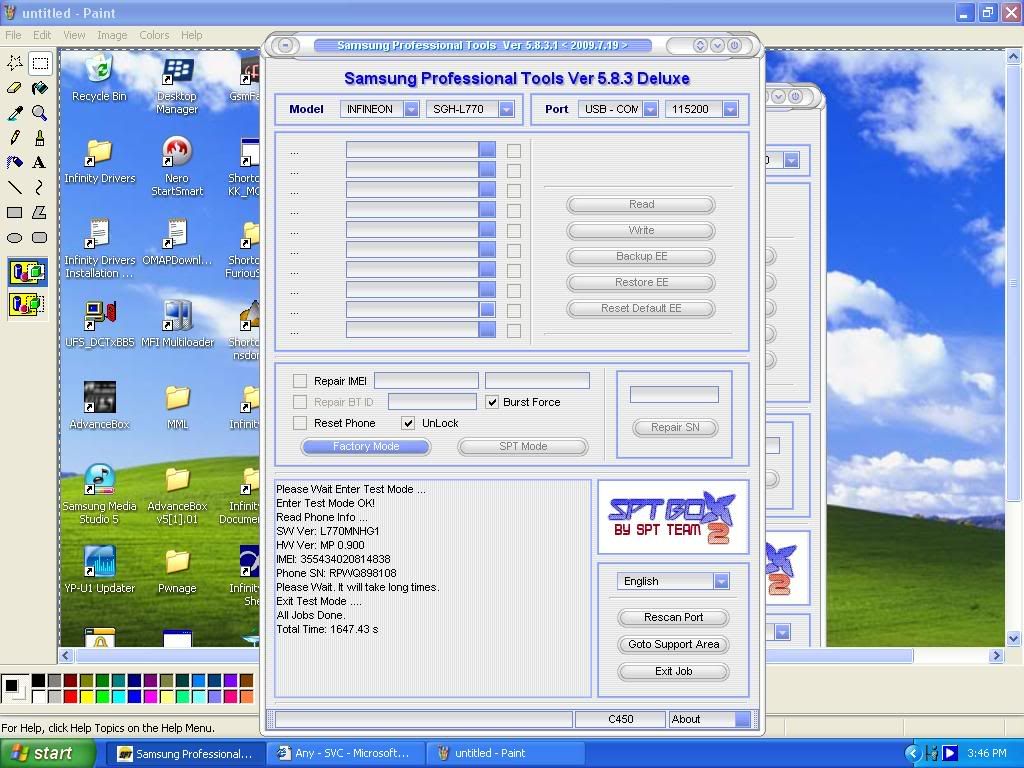Click the SPT Mode button
Screen dimensions: 1024x768
coord(523,447)
